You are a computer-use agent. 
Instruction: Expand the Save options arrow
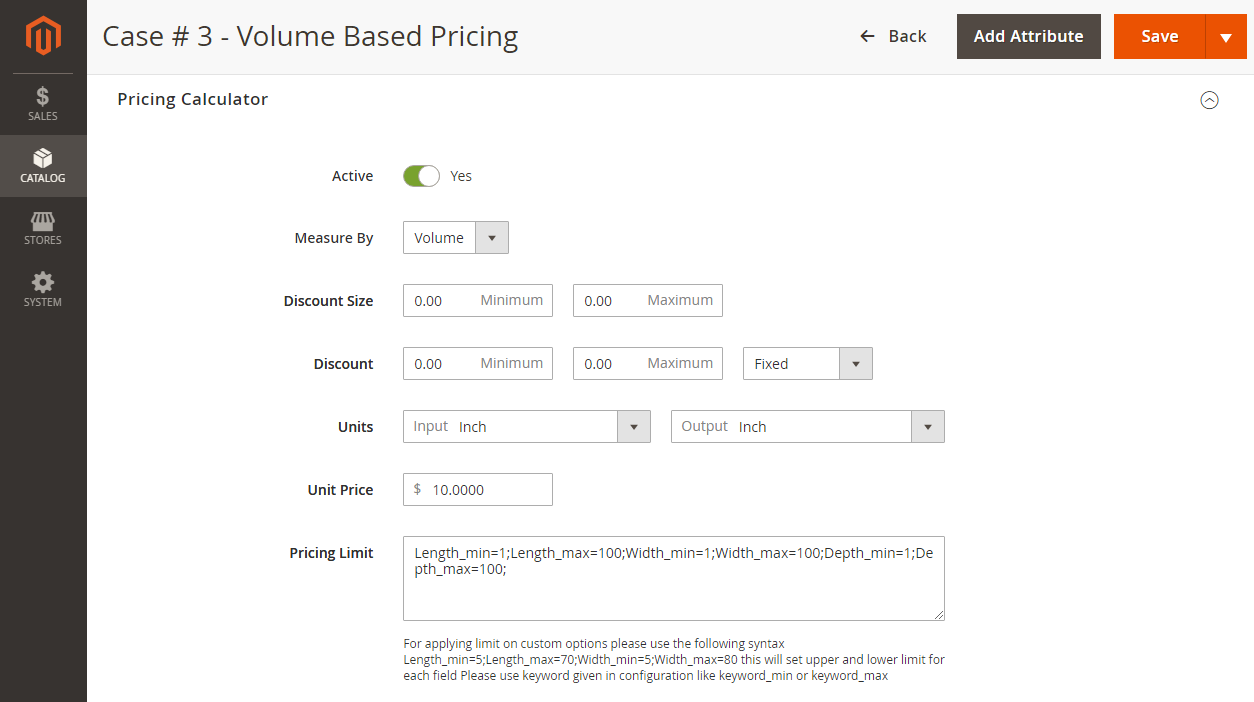(1226, 37)
